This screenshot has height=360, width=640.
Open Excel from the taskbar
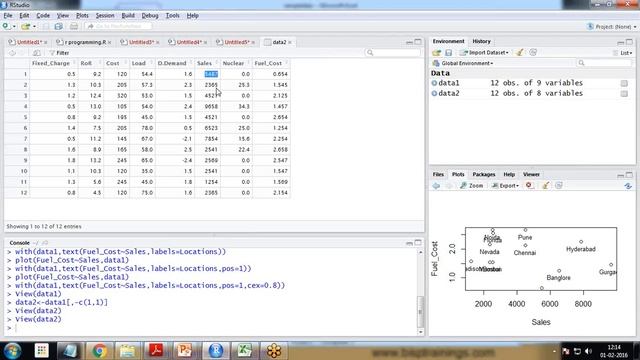[244, 351]
